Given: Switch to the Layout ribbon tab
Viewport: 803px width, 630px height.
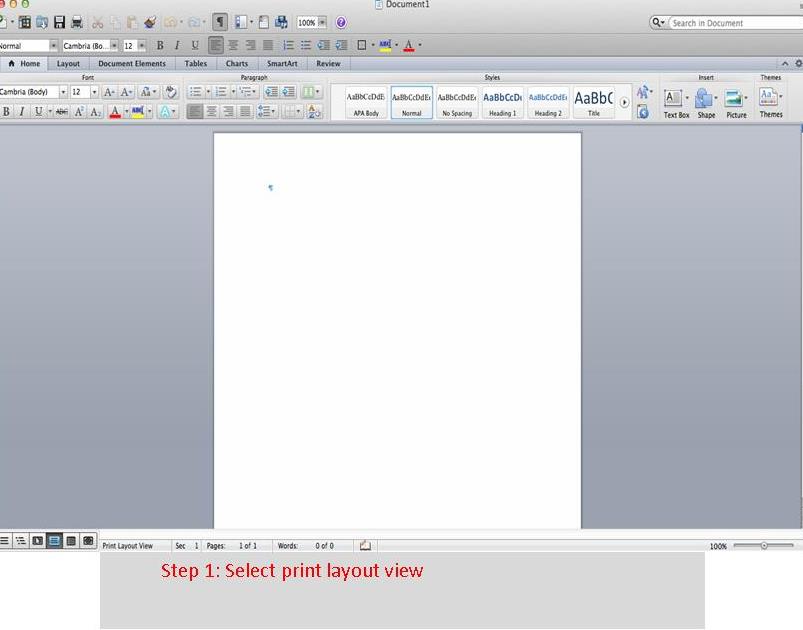Looking at the screenshot, I should (68, 62).
